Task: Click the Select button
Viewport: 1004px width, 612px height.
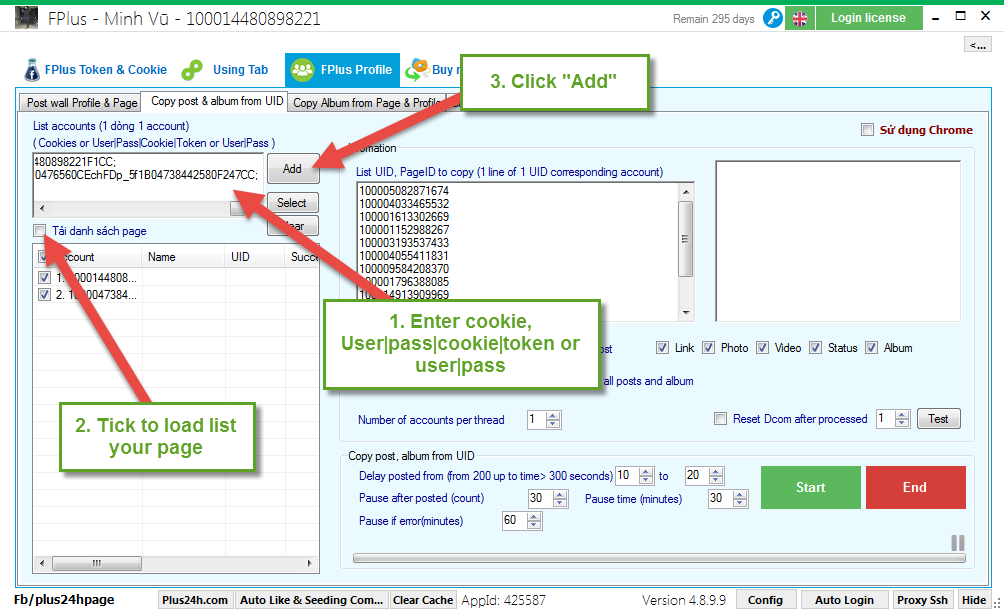Action: 293,203
